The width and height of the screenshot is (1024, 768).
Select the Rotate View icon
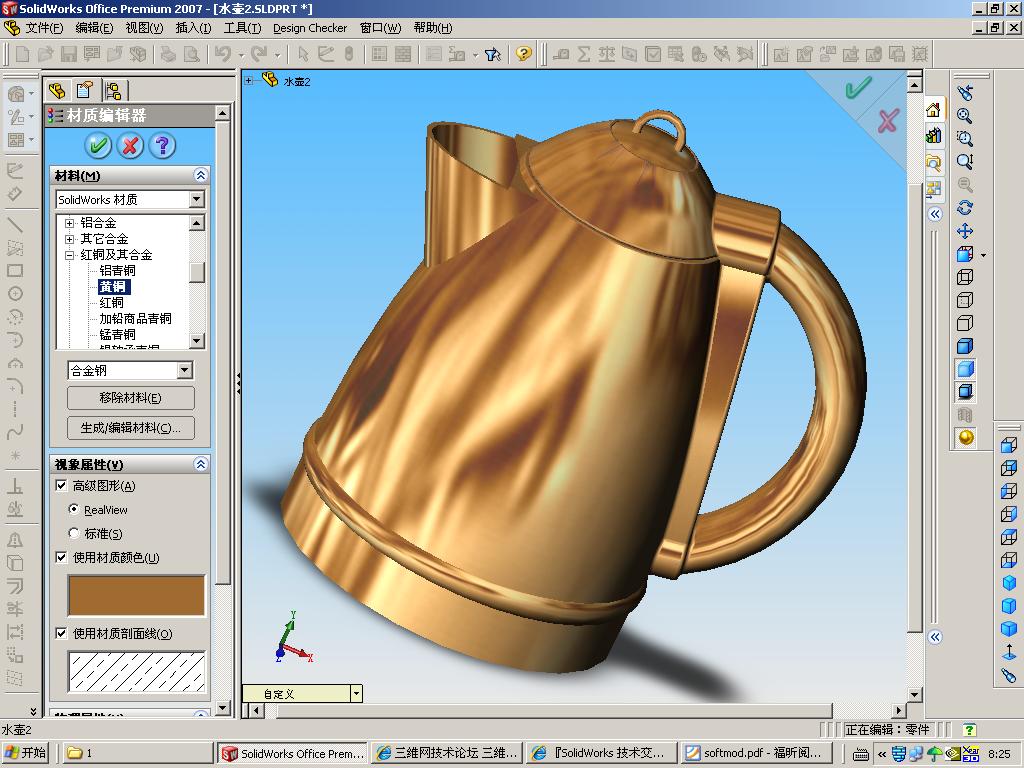coord(965,208)
